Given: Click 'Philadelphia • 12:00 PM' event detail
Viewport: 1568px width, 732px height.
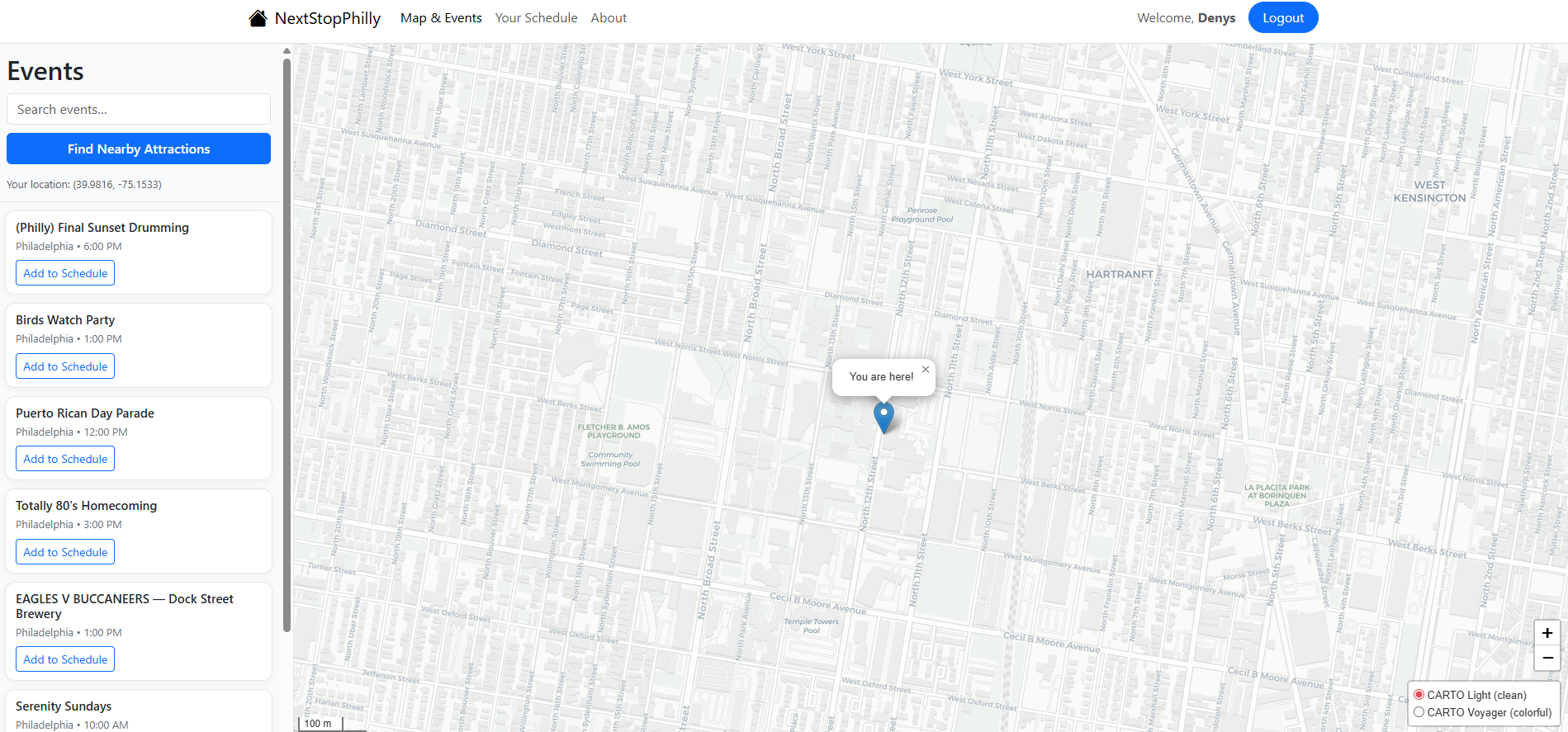Looking at the screenshot, I should (x=72, y=432).
